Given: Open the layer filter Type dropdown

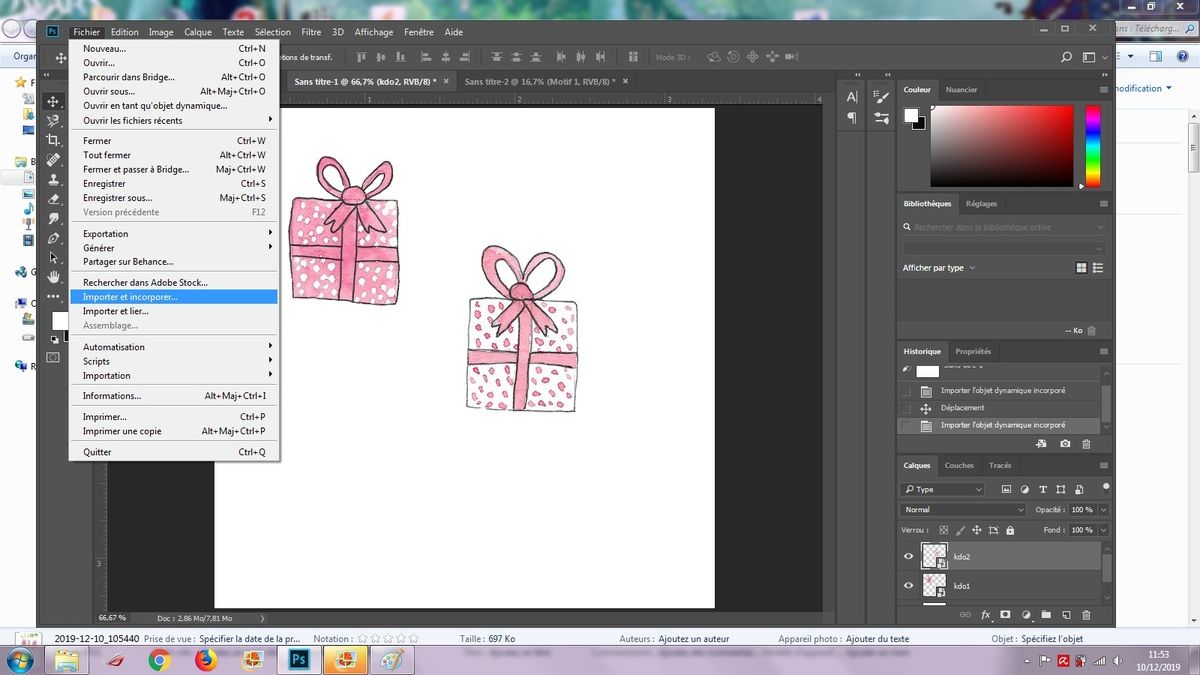Looking at the screenshot, I should tap(942, 489).
